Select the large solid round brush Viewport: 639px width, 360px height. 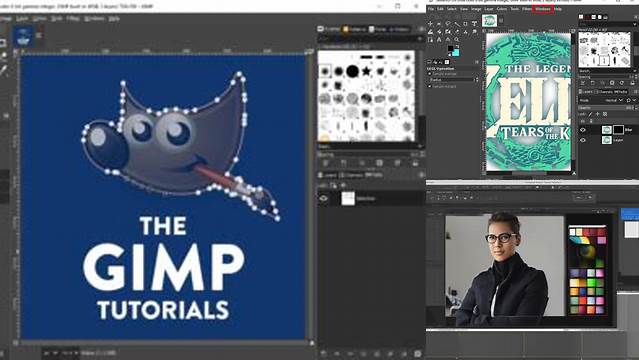[353, 71]
